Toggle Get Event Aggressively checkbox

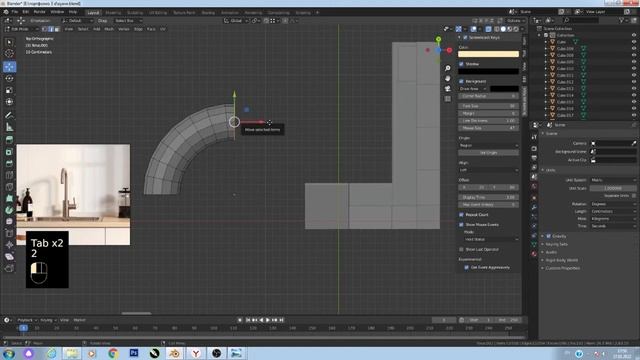click(x=467, y=267)
